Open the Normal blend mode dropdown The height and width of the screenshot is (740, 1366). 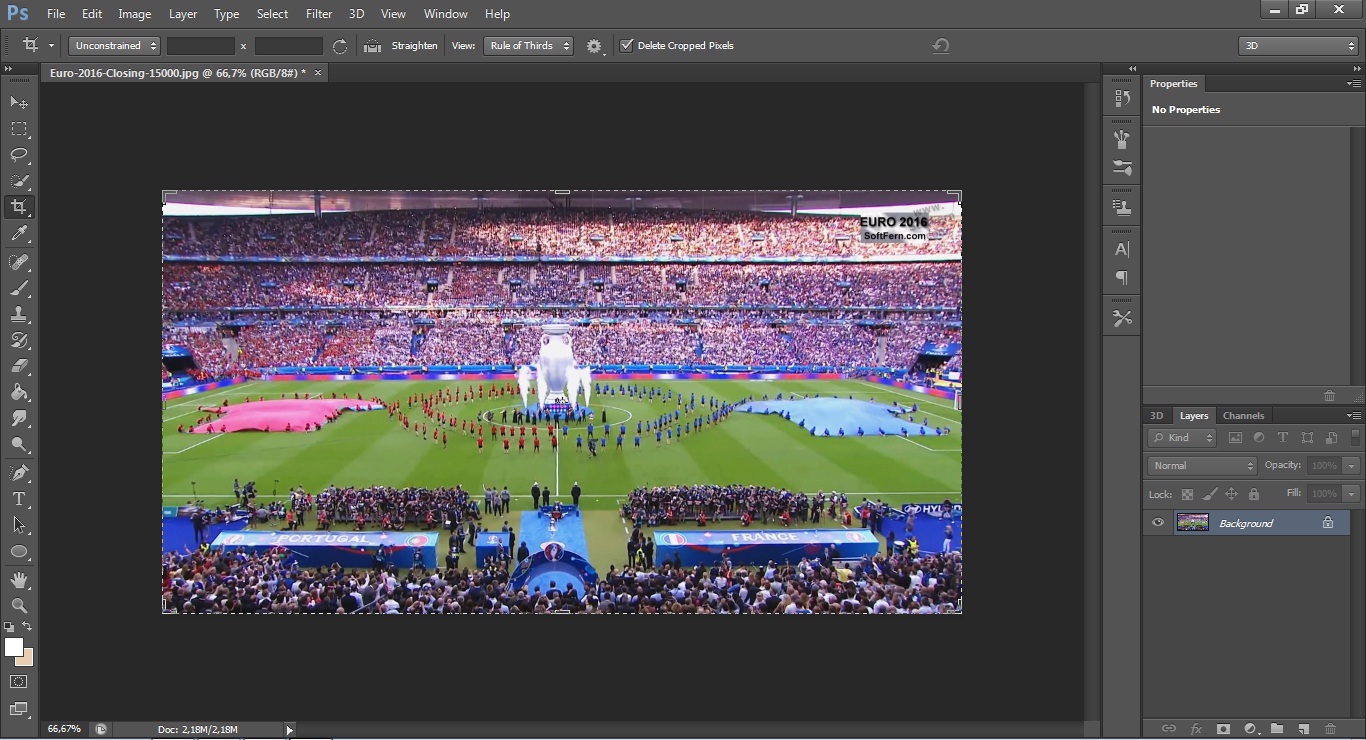(x=1202, y=466)
